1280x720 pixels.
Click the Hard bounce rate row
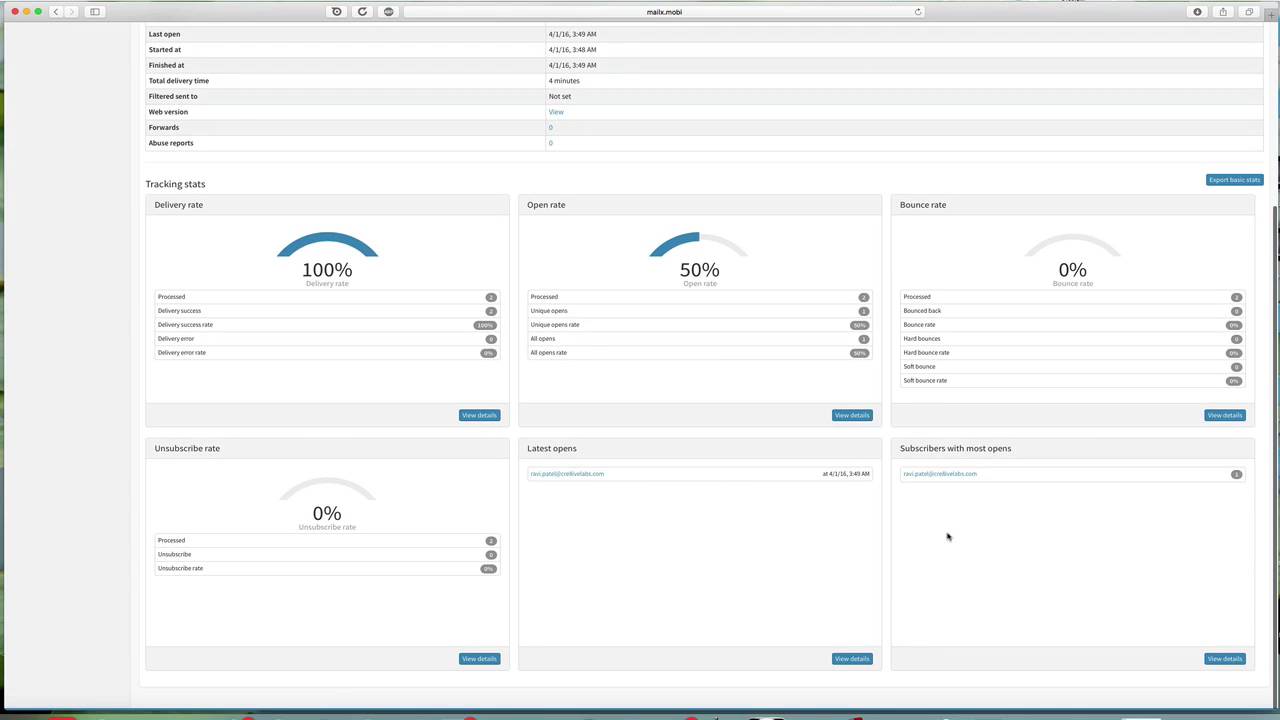(x=1072, y=353)
